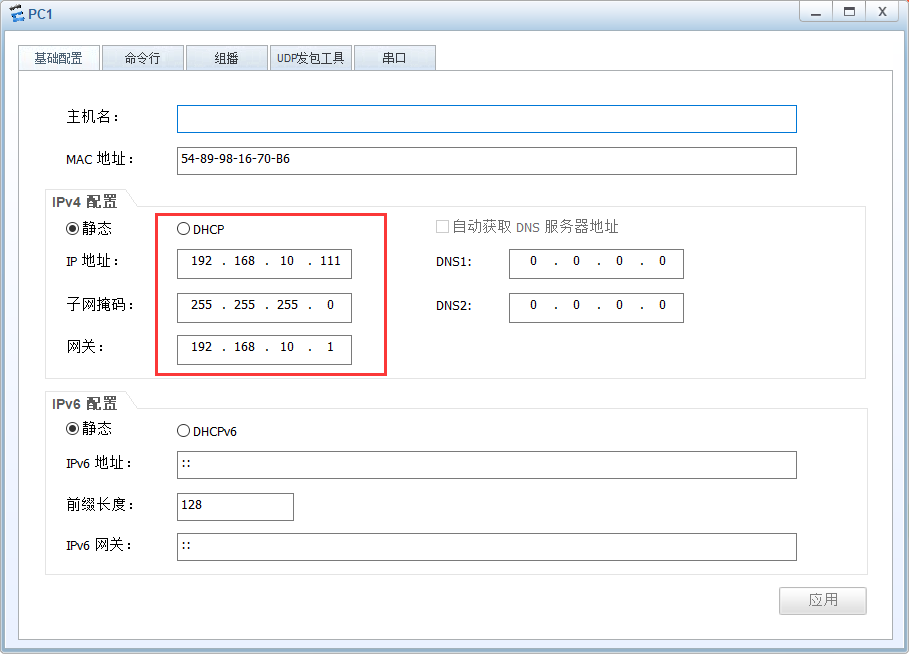
Task: Click the 子网掩码 field 255.255.255.0
Action: (264, 307)
